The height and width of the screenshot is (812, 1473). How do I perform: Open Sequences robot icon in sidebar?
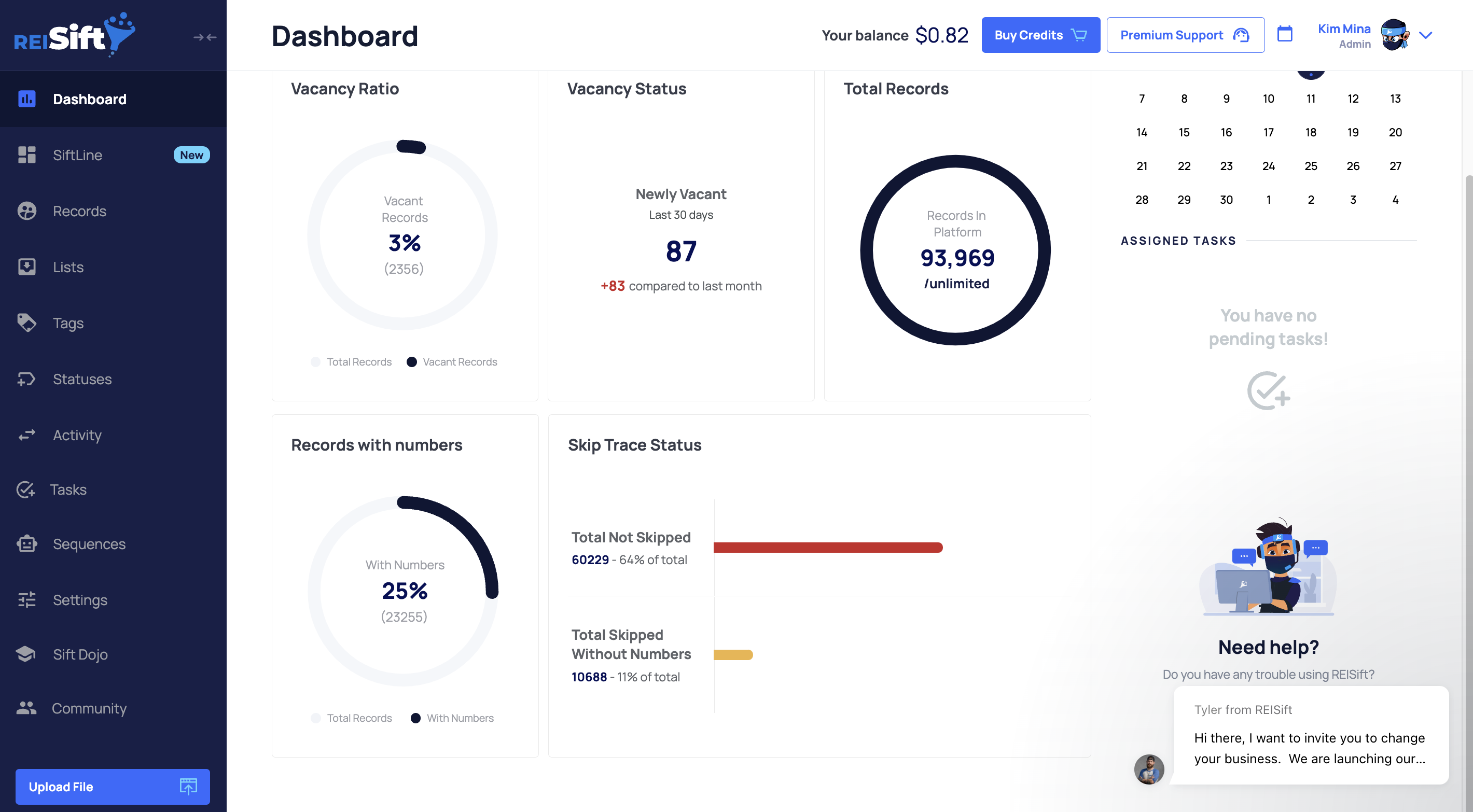point(26,544)
